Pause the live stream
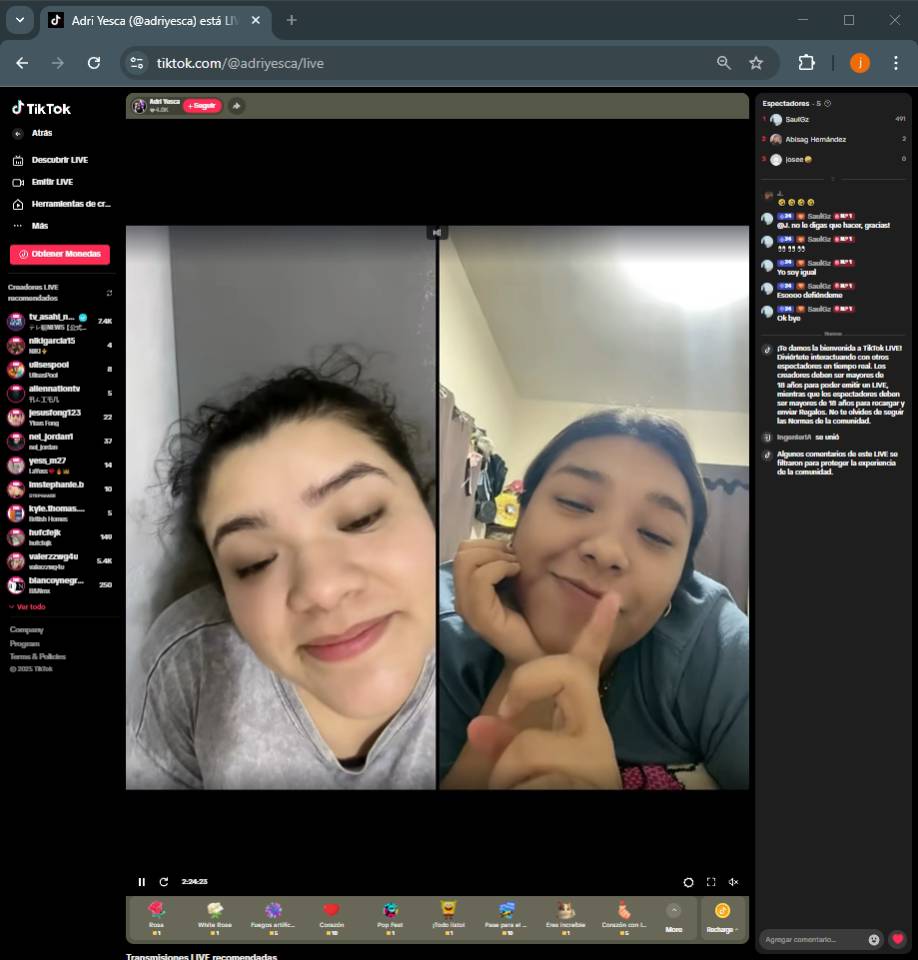This screenshot has width=918, height=960. click(x=142, y=882)
